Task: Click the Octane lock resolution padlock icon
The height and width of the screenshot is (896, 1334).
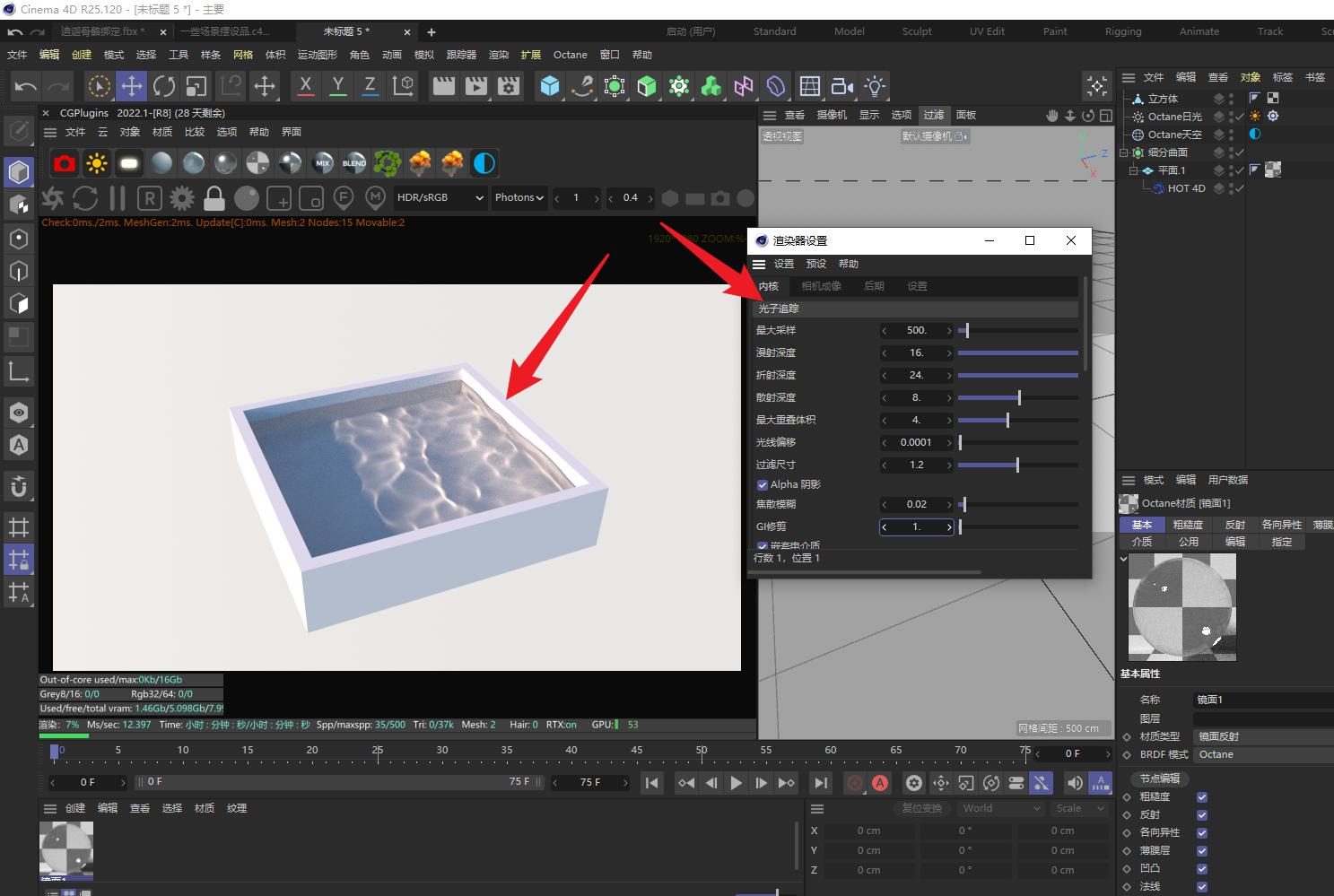Action: [x=214, y=198]
